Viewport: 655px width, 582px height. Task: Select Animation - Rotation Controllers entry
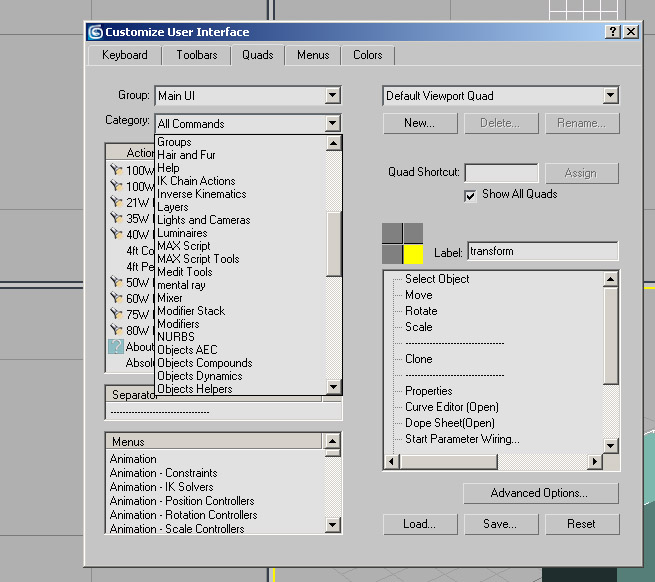point(183,515)
